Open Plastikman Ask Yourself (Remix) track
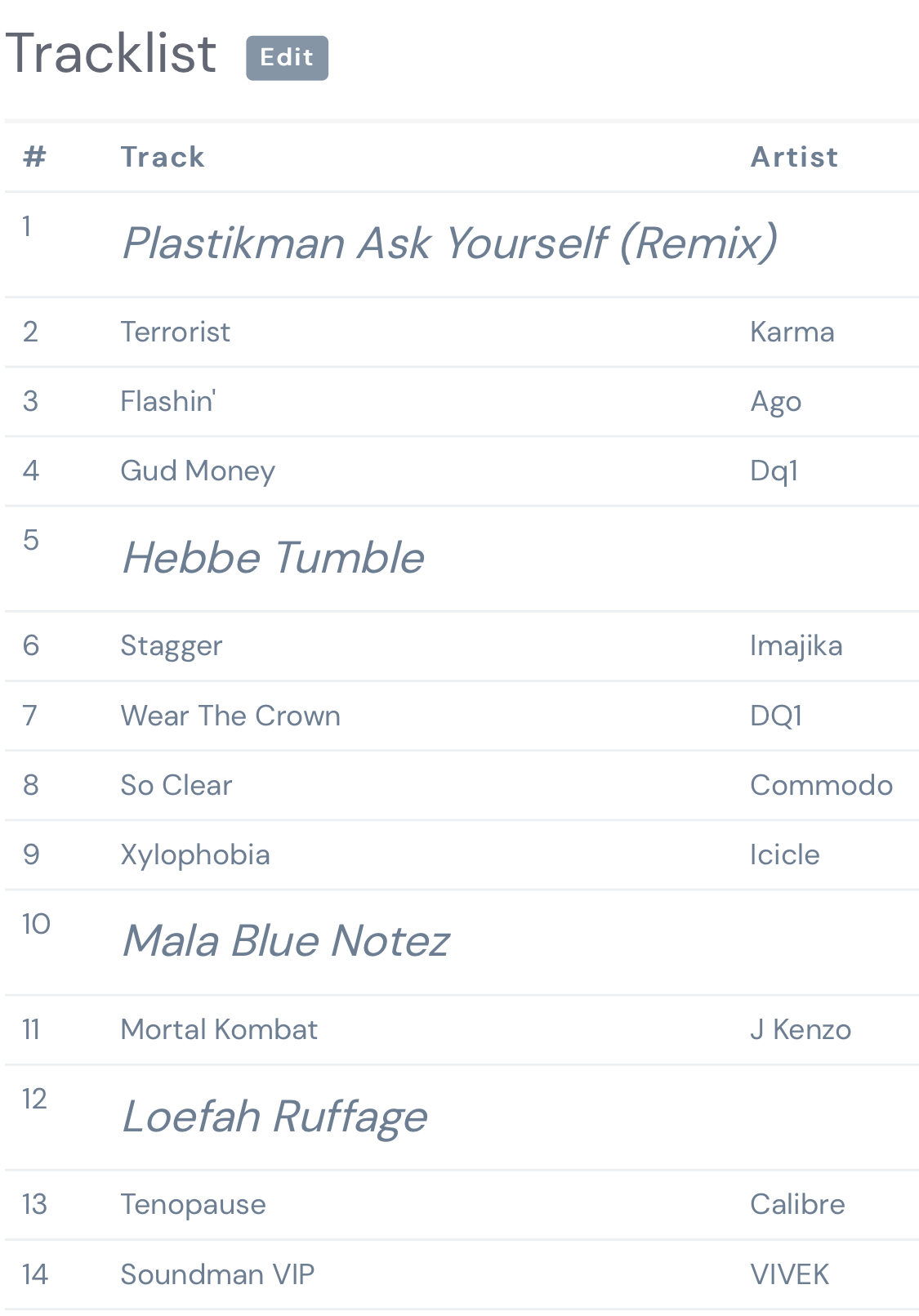Image resolution: width=919 pixels, height=1316 pixels. point(449,243)
